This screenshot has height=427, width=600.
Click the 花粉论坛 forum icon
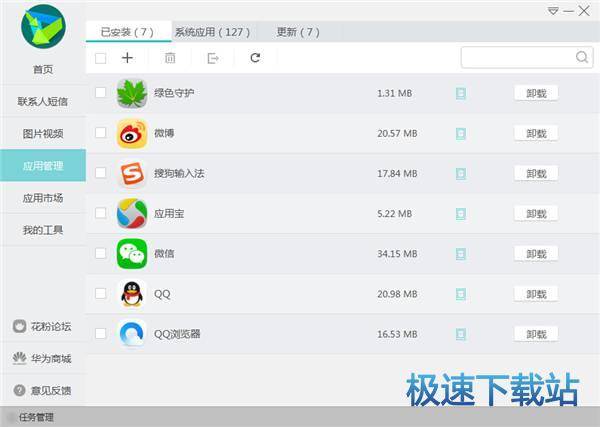tap(19, 326)
